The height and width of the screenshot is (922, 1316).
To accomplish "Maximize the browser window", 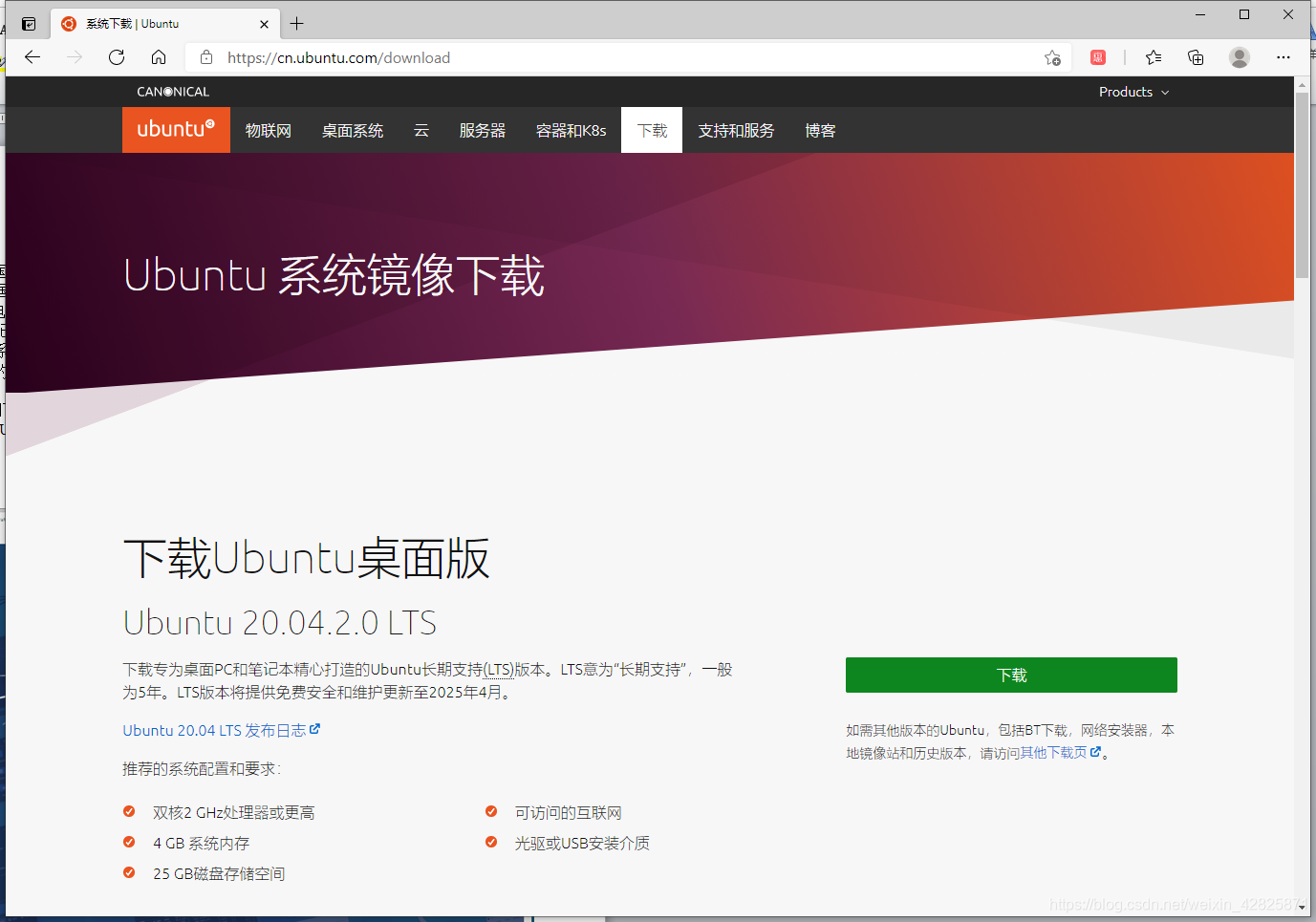I will [x=1244, y=14].
